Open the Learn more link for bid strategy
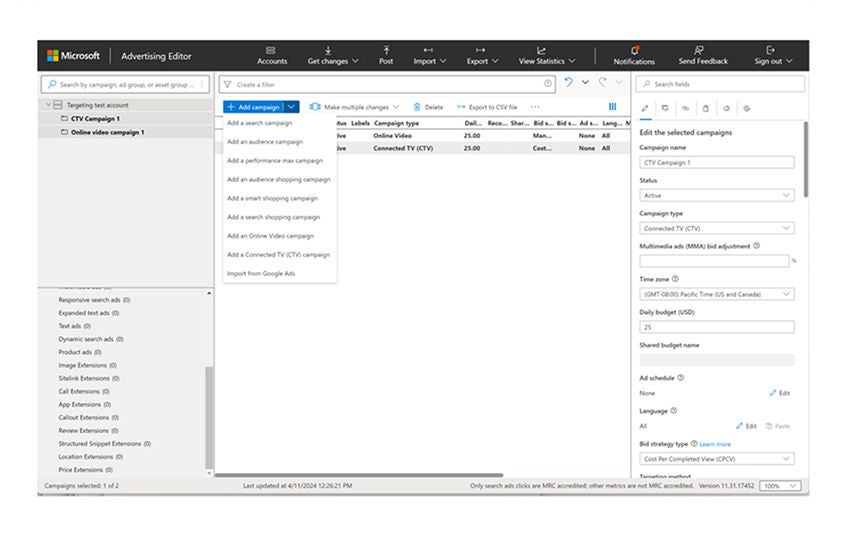This screenshot has width=844, height=533. (x=715, y=444)
